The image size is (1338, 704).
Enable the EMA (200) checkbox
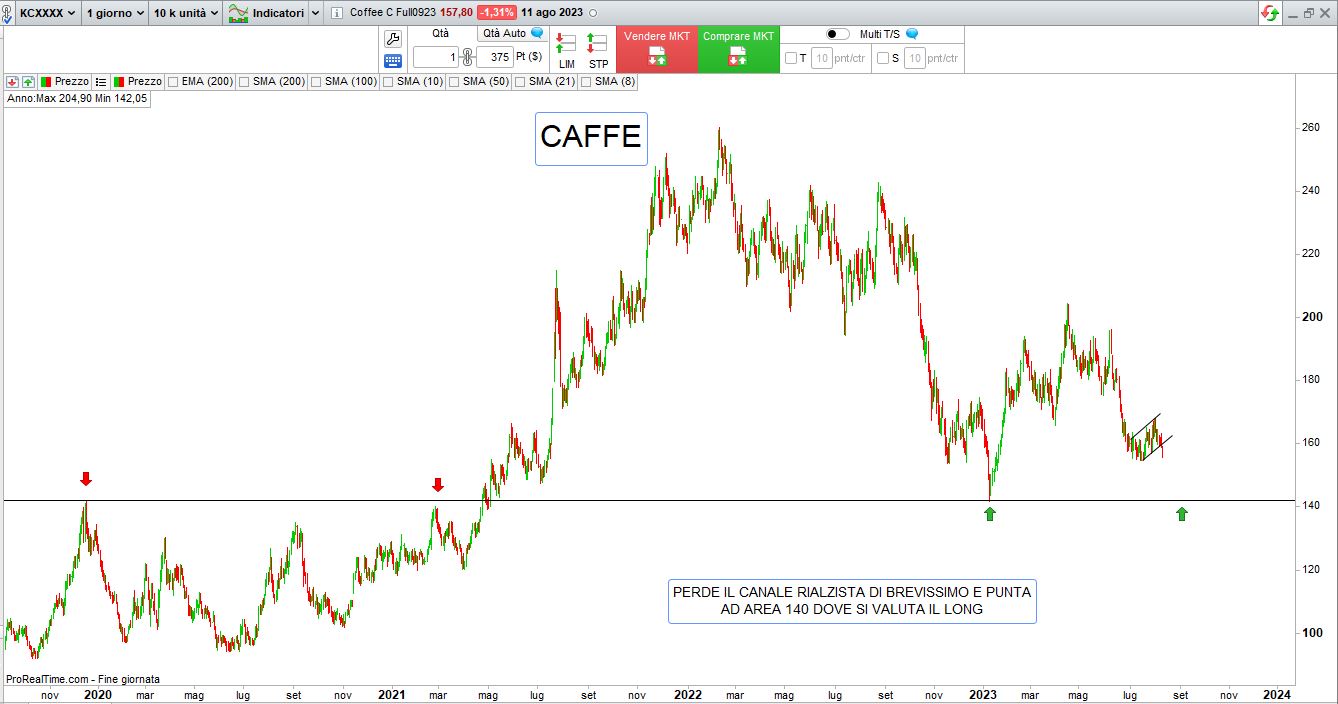click(174, 82)
